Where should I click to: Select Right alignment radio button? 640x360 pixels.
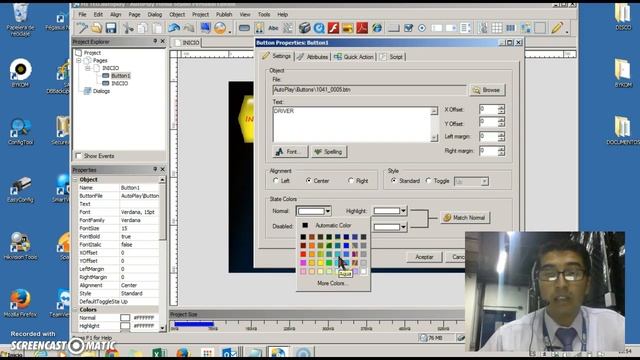351,180
